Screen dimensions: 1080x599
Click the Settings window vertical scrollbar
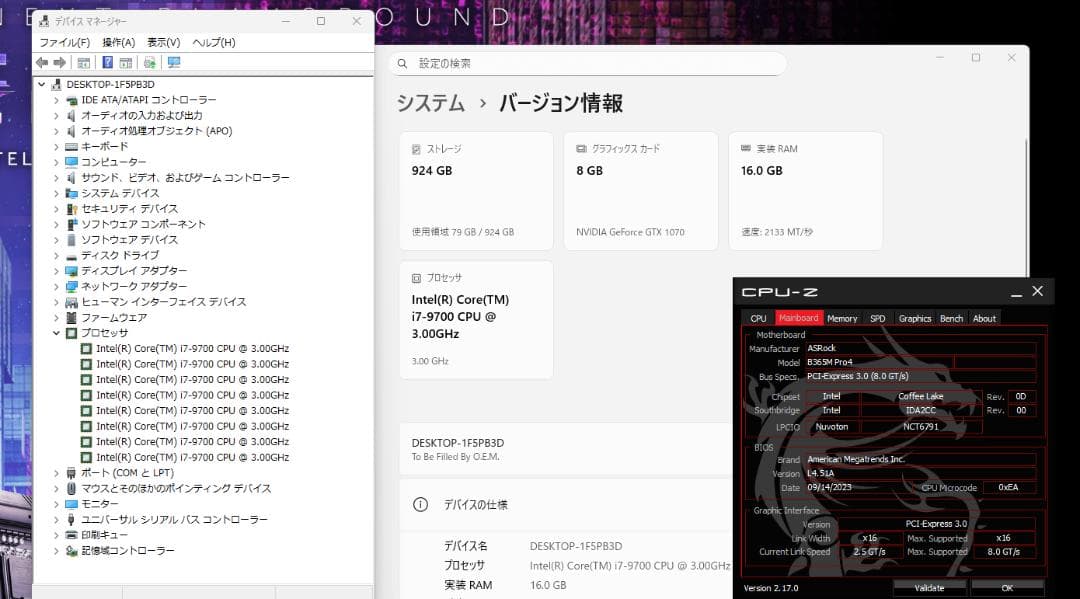pyautogui.click(x=1026, y=207)
